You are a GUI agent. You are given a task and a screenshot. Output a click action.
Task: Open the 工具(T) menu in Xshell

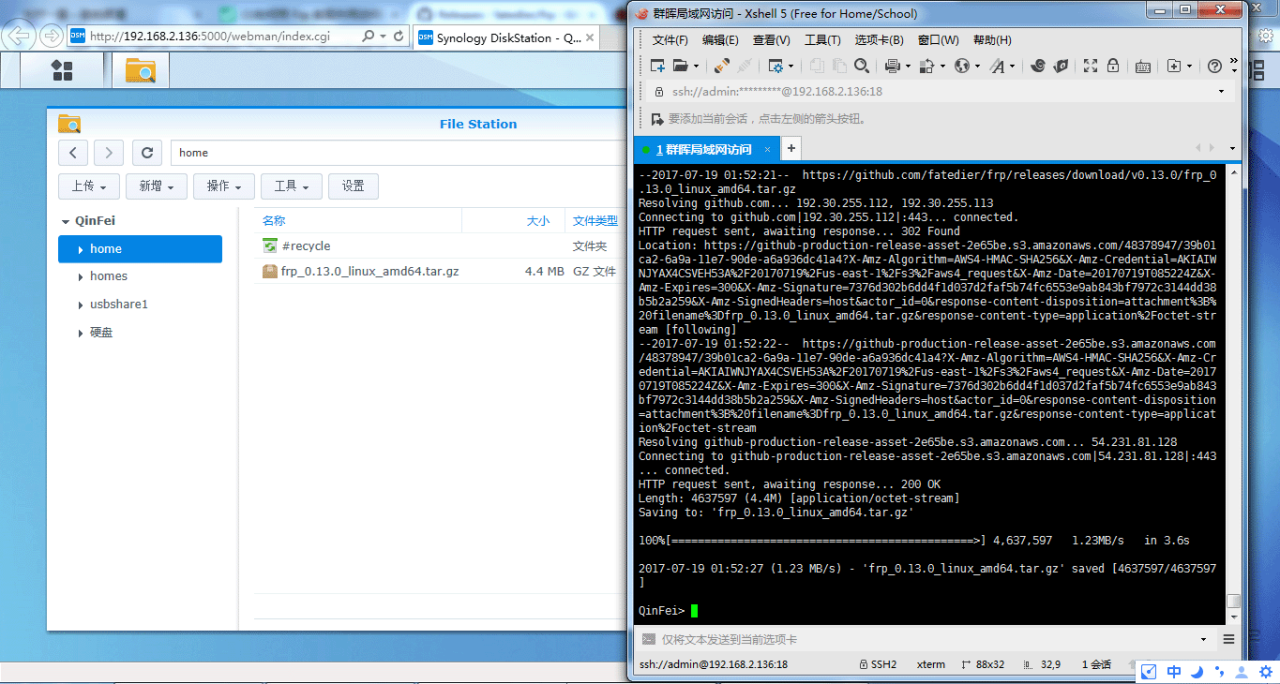[x=822, y=40]
